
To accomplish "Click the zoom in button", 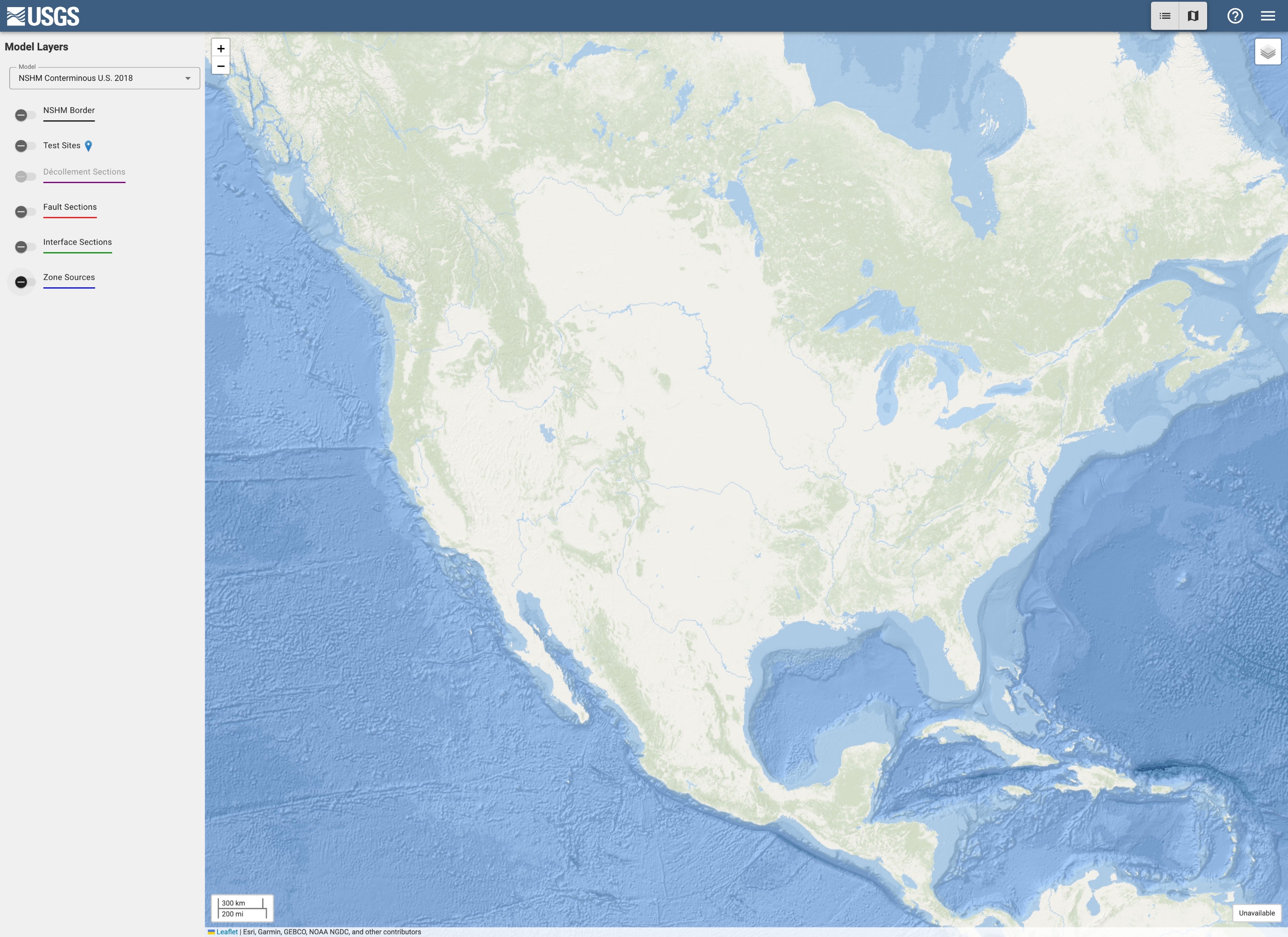I will tap(220, 48).
